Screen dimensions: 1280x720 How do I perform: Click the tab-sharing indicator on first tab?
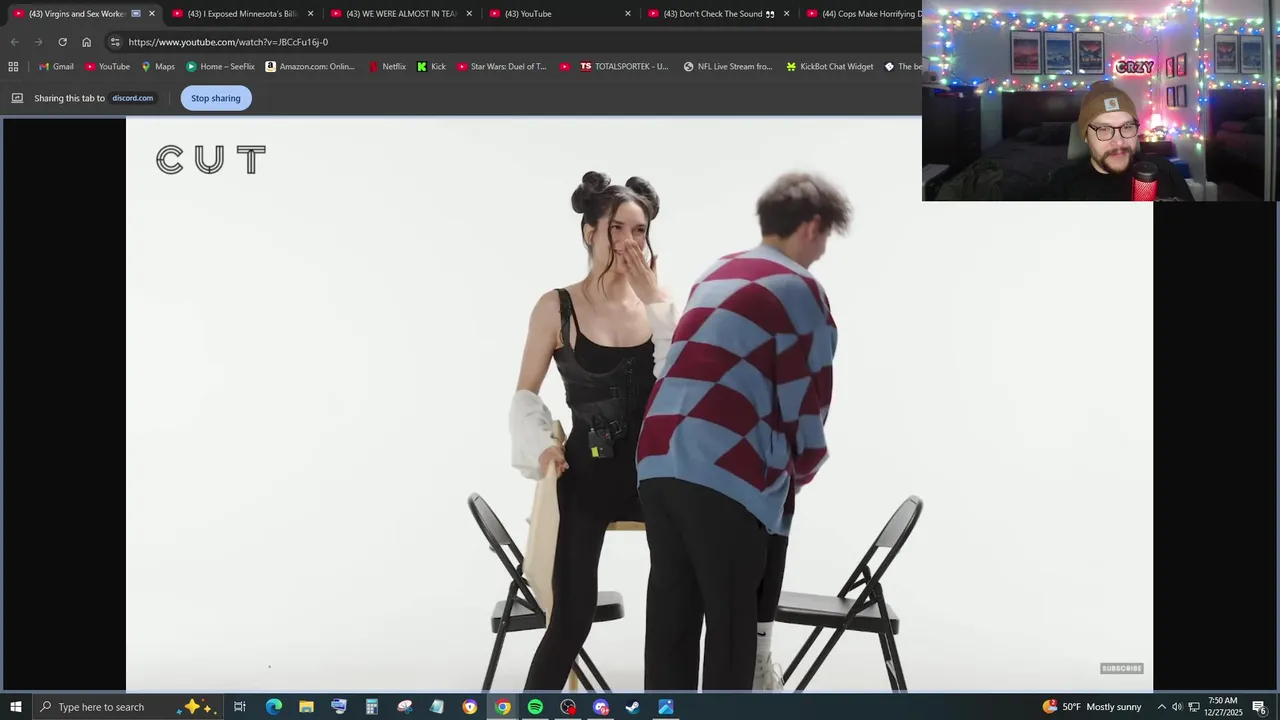137,14
